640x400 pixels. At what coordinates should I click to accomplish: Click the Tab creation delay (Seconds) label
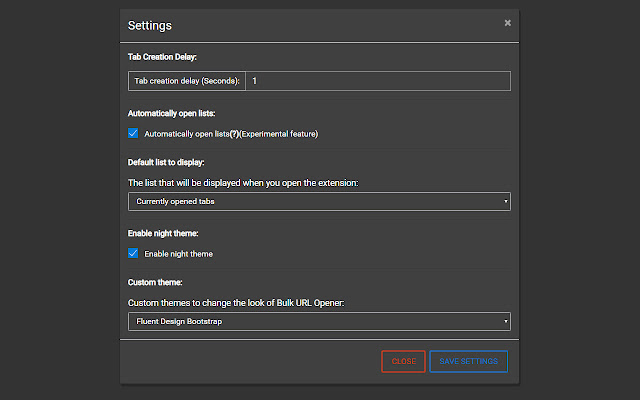click(187, 81)
